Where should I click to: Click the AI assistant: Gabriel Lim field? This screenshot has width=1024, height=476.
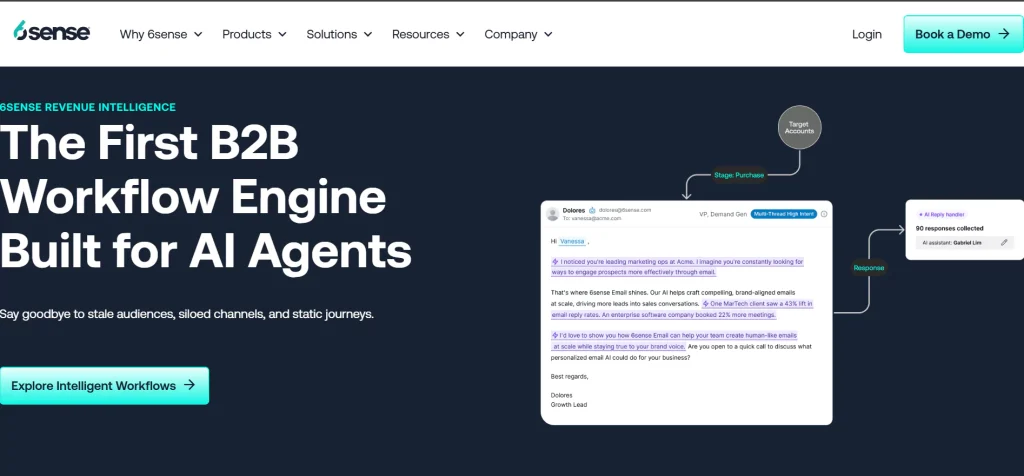pyautogui.click(x=965, y=242)
